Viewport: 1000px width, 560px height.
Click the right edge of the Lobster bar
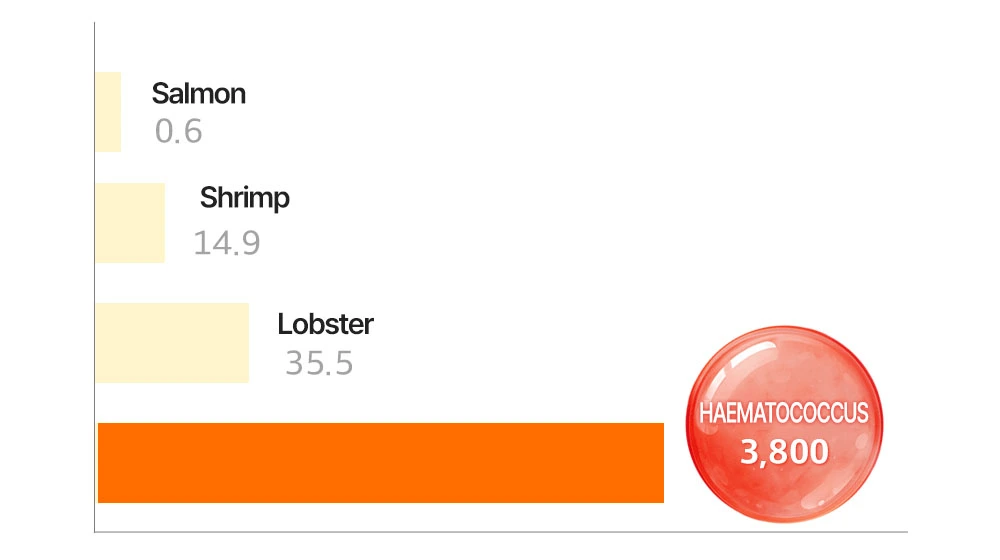coord(247,343)
